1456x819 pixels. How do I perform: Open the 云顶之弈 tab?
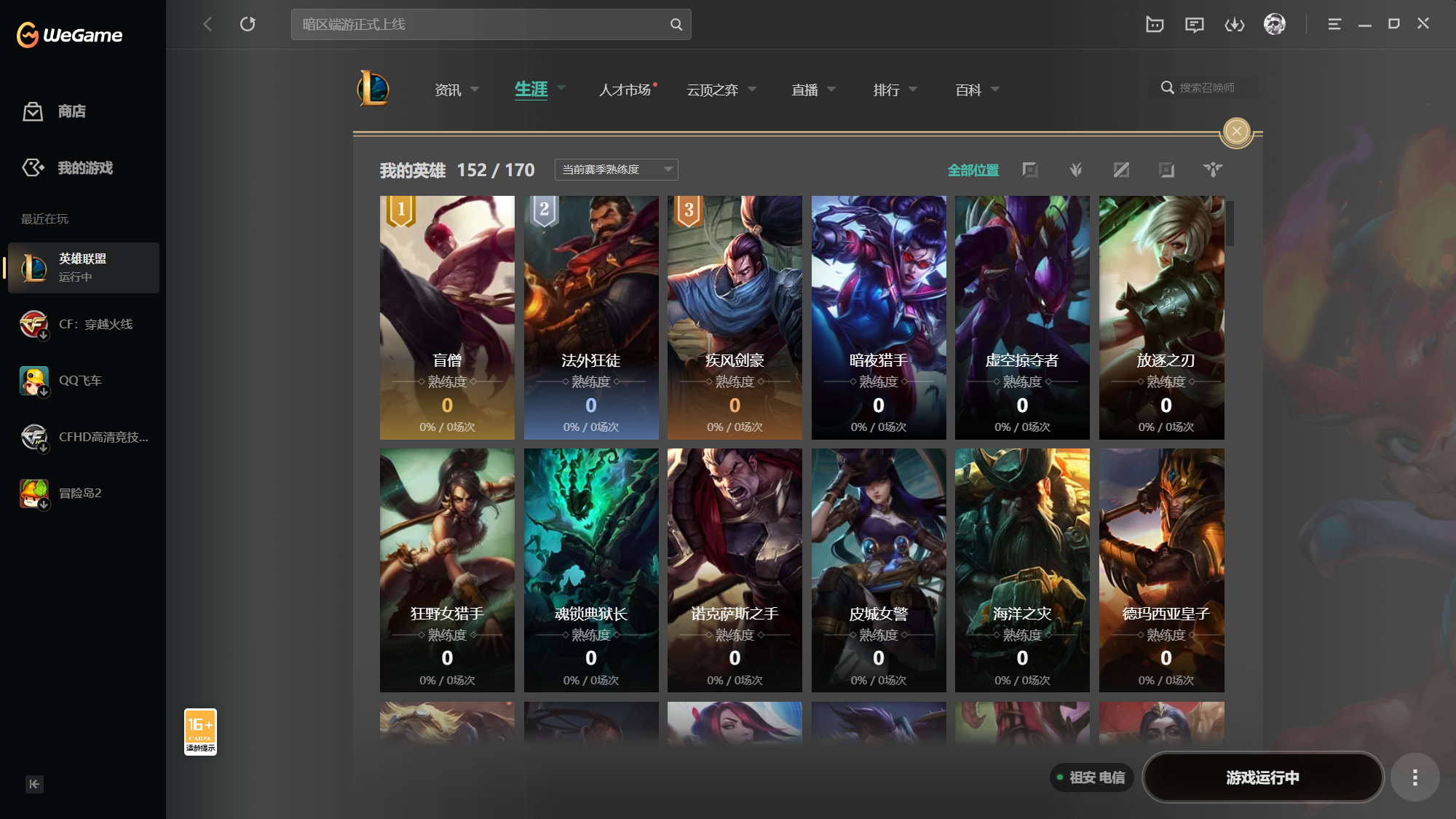click(x=712, y=90)
